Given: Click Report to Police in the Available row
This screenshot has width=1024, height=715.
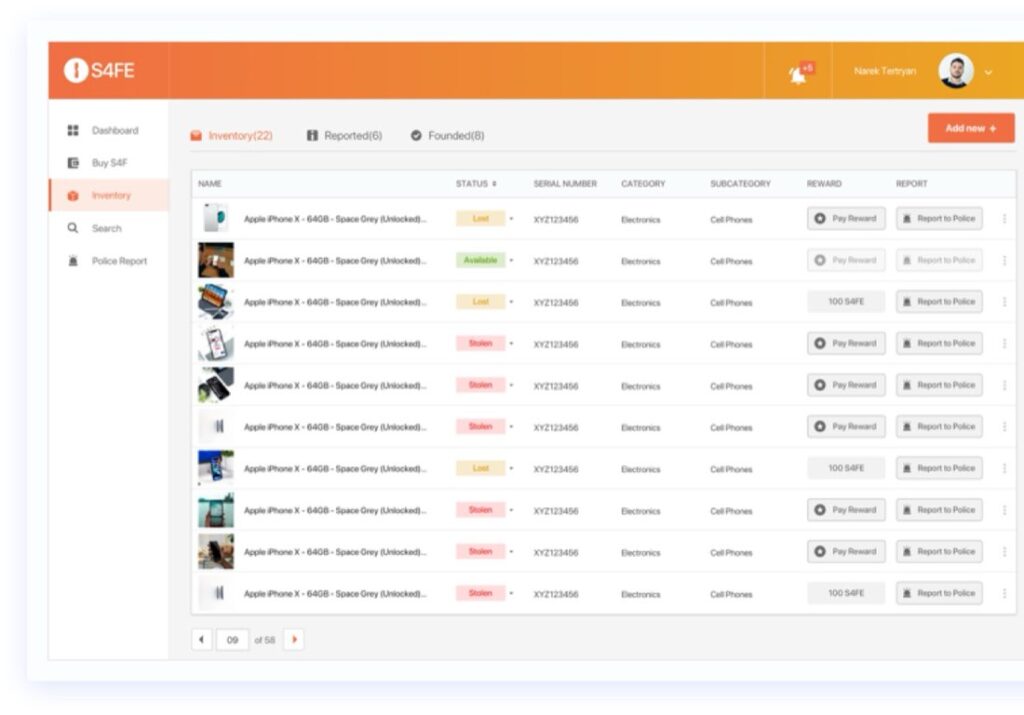Looking at the screenshot, I should point(939,260).
